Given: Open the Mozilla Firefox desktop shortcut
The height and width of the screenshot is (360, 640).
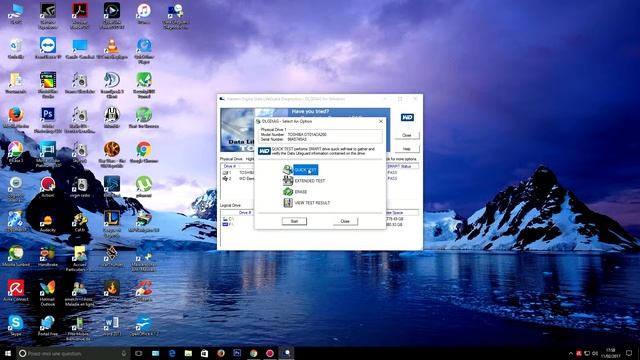Looking at the screenshot, I should [x=16, y=118].
